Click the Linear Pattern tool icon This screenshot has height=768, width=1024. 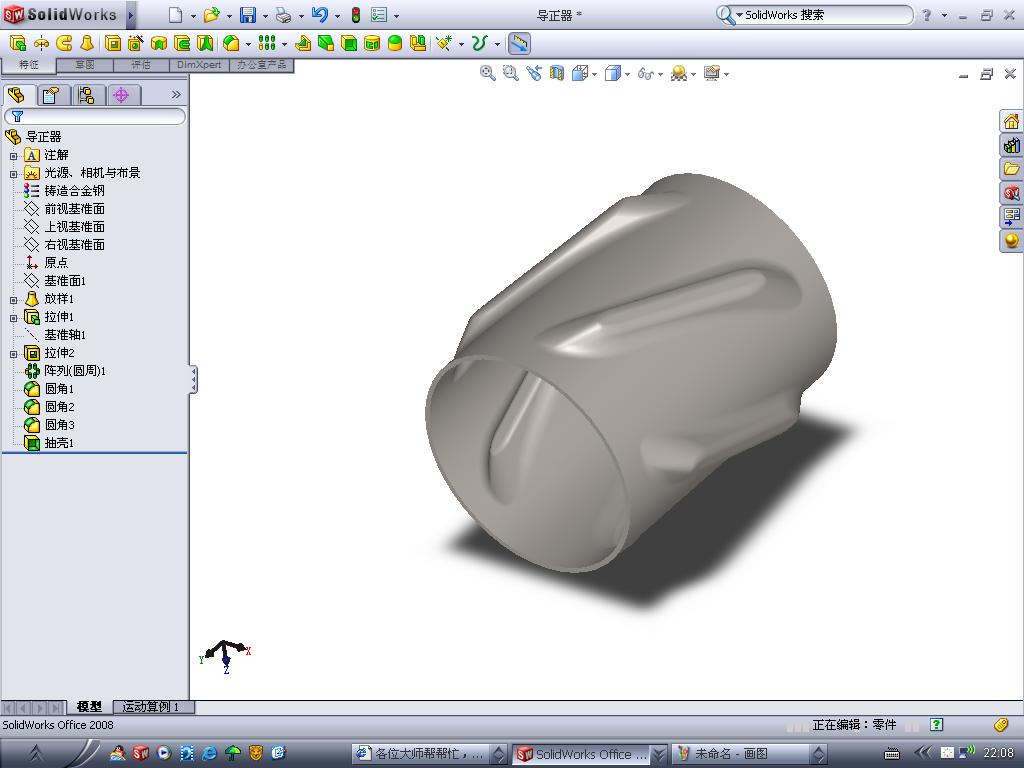pyautogui.click(x=266, y=44)
